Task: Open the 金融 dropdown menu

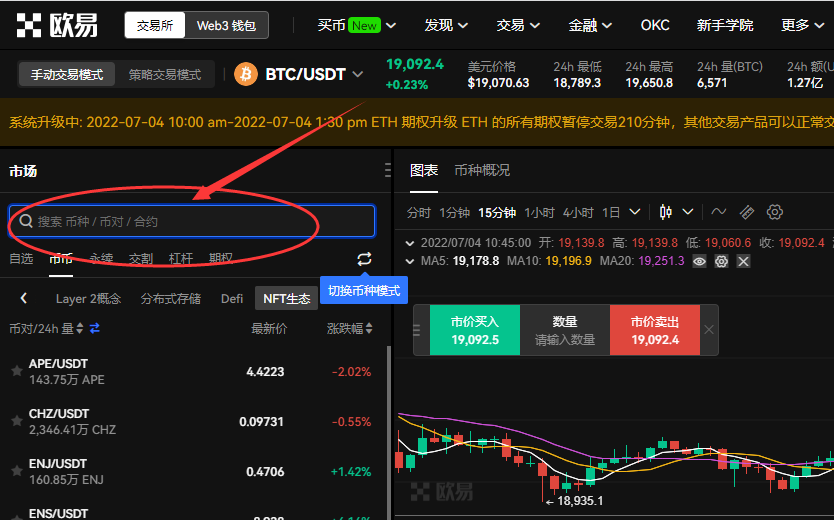Action: 590,25
